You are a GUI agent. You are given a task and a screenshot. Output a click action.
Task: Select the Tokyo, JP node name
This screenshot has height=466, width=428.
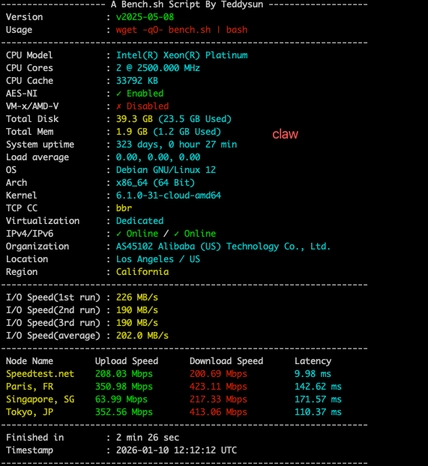click(29, 412)
